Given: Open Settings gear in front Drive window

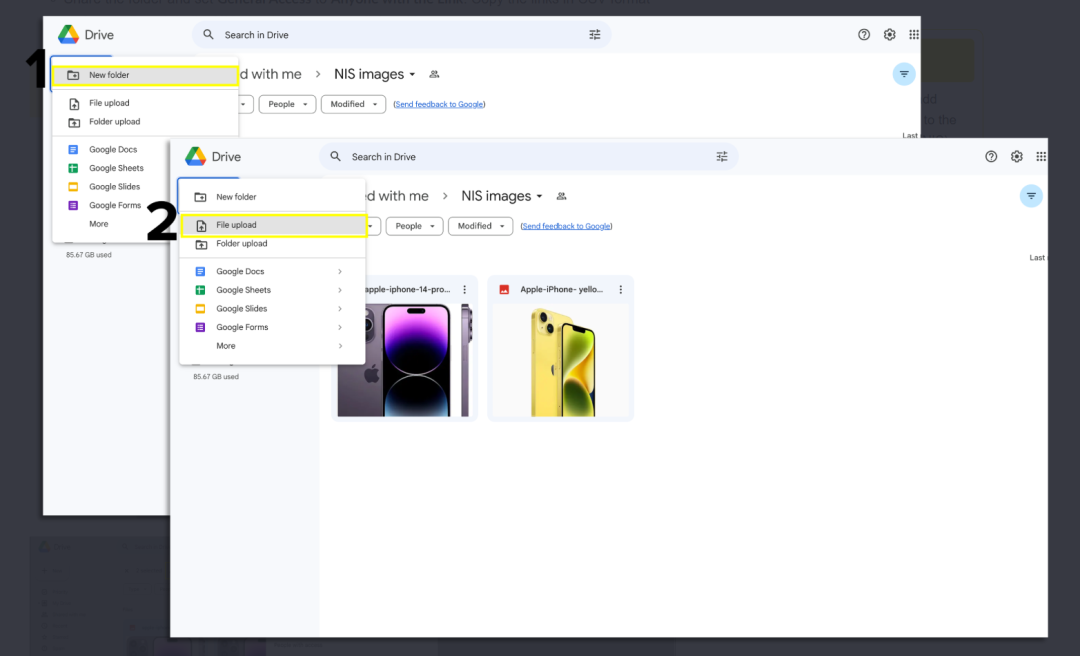Looking at the screenshot, I should (1017, 156).
